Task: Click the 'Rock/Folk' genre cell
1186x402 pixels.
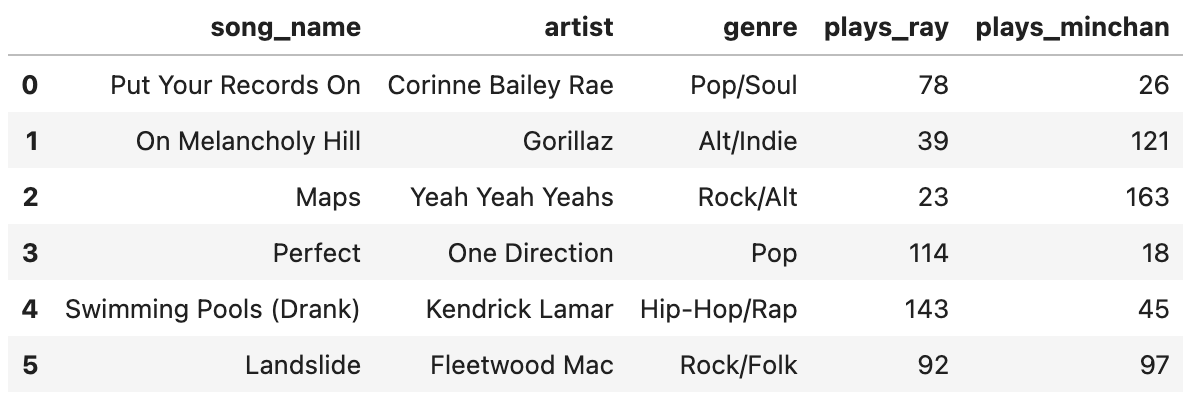Action: pos(739,365)
